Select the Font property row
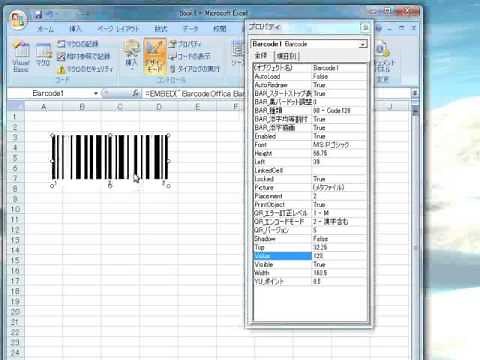 point(310,145)
